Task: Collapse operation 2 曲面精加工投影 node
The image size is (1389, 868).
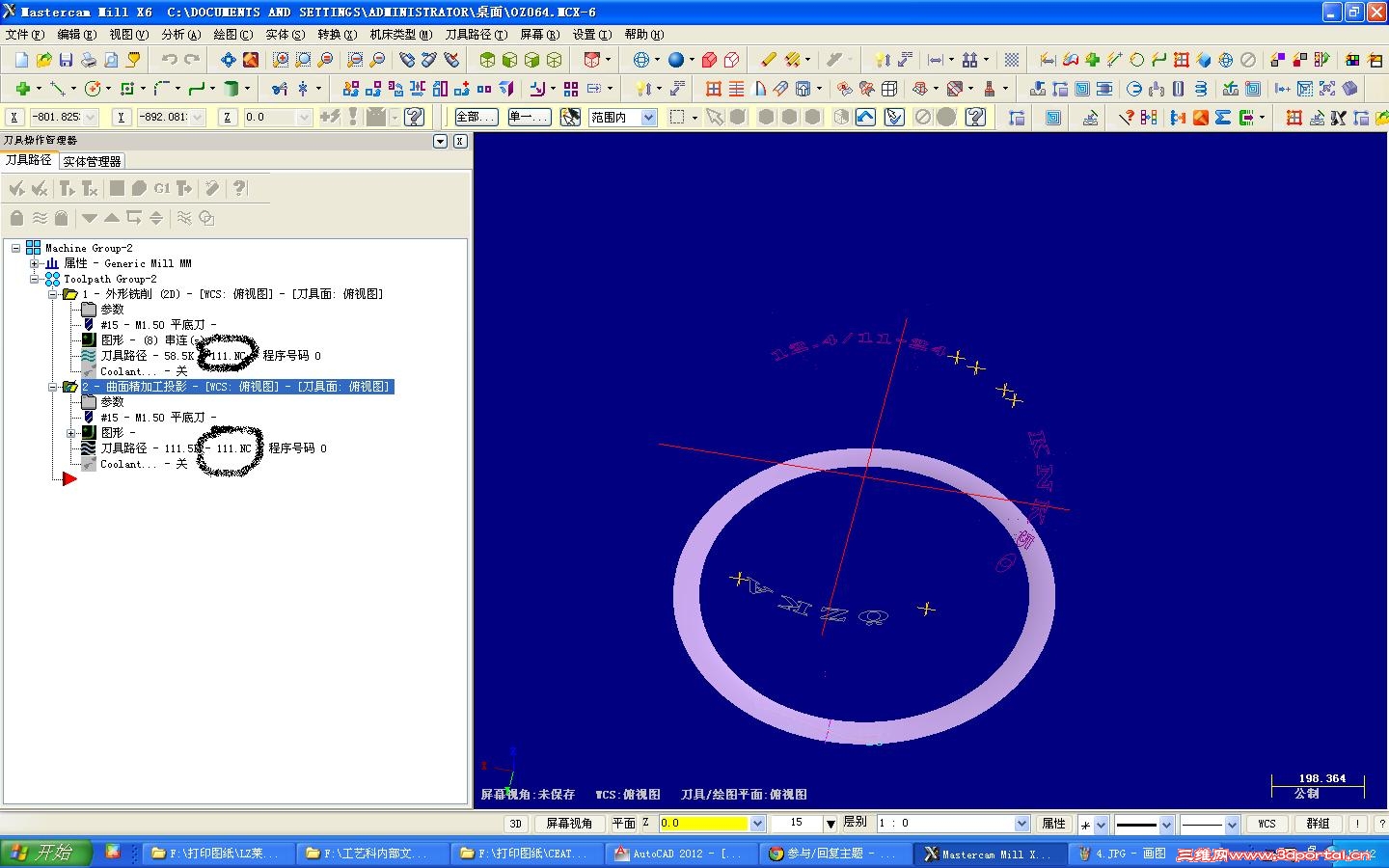Action: 53,387
